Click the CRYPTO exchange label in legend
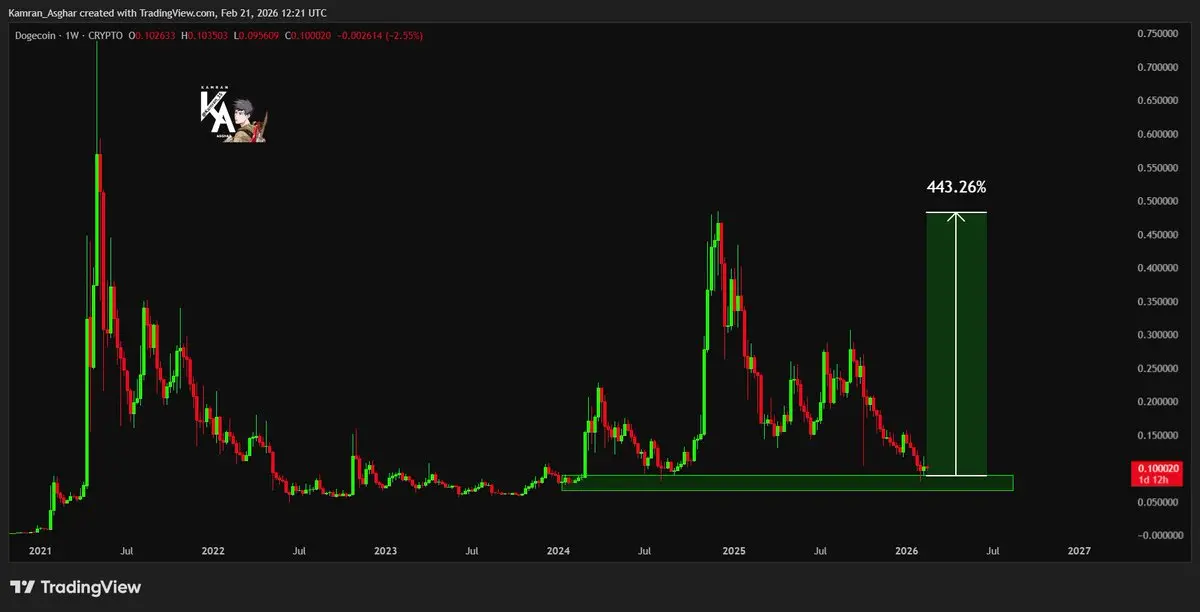The image size is (1200, 612). coord(105,36)
